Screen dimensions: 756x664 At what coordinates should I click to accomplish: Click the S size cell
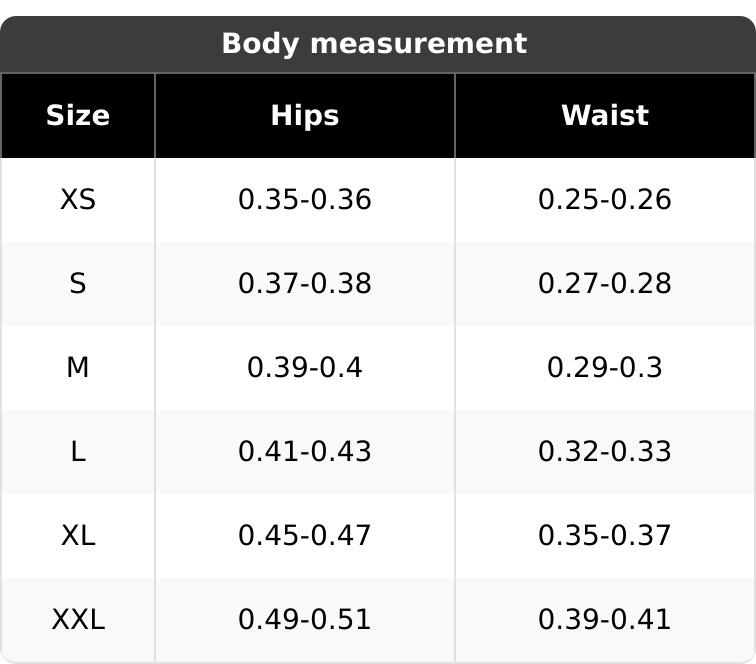tap(78, 284)
